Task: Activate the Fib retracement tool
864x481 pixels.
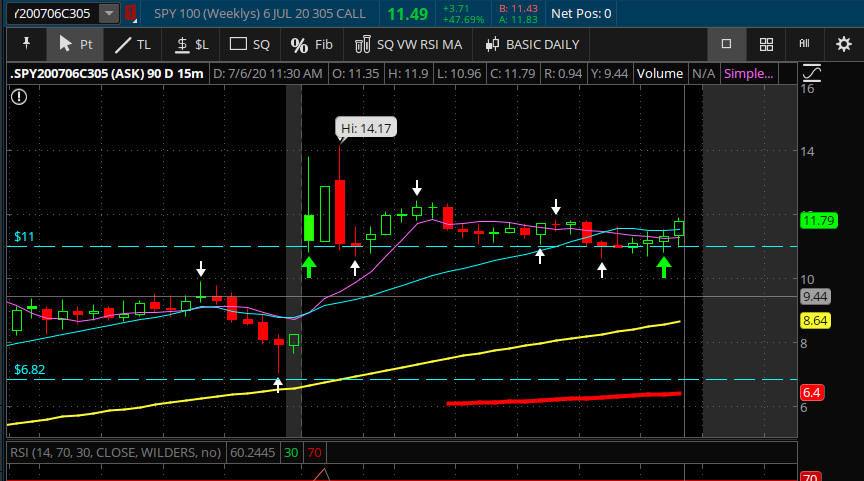Action: click(311, 44)
